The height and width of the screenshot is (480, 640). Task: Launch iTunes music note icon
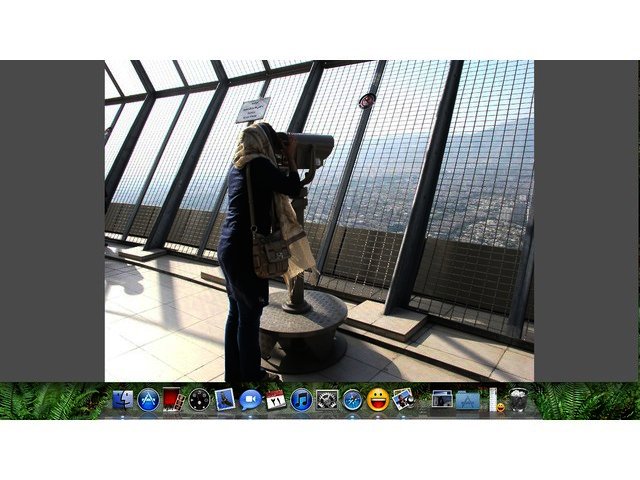point(301,401)
